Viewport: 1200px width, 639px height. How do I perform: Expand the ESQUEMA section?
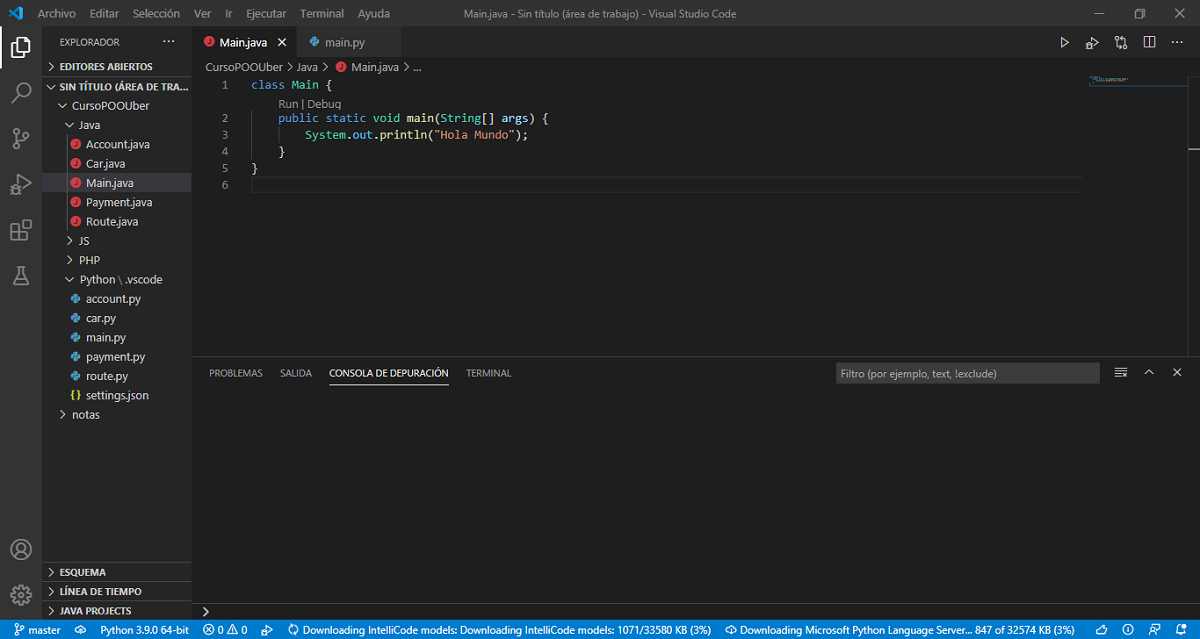click(117, 572)
